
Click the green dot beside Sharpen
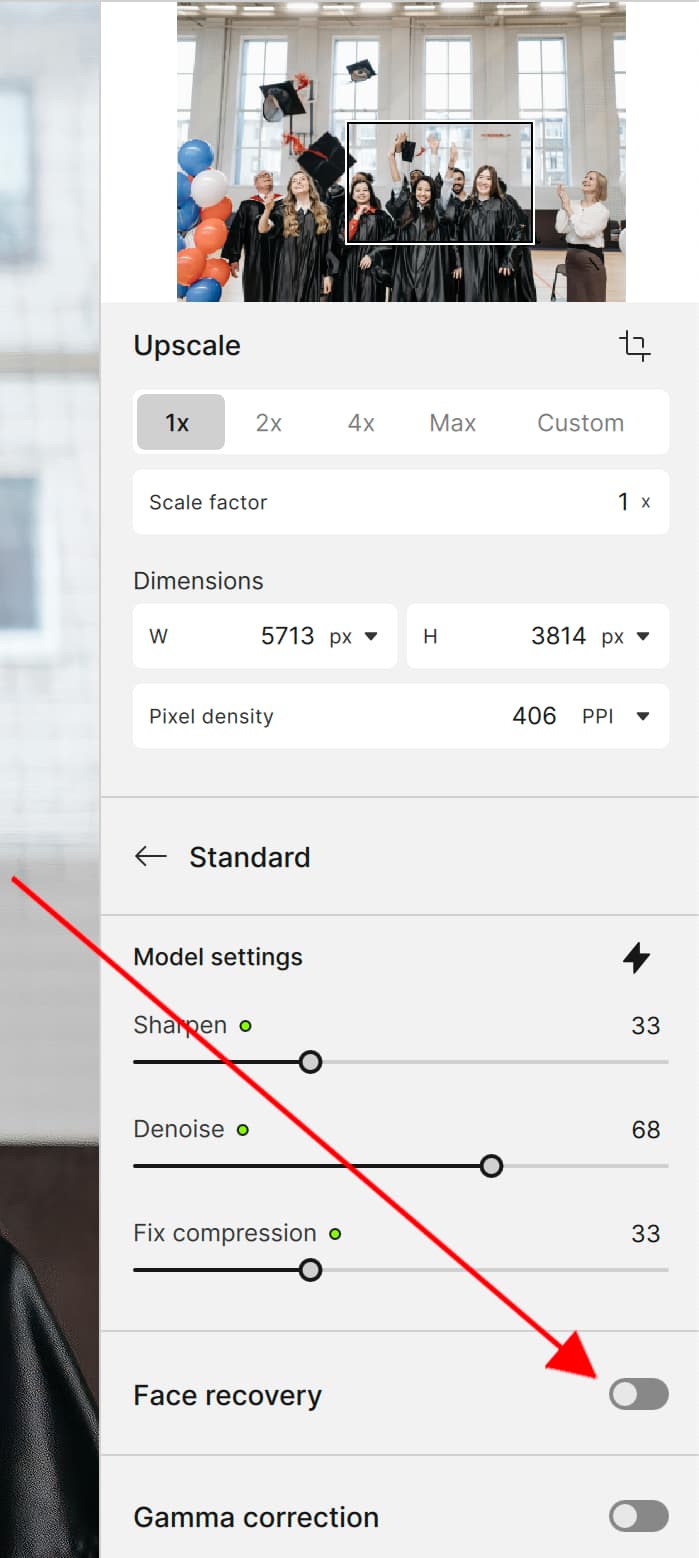[246, 1026]
